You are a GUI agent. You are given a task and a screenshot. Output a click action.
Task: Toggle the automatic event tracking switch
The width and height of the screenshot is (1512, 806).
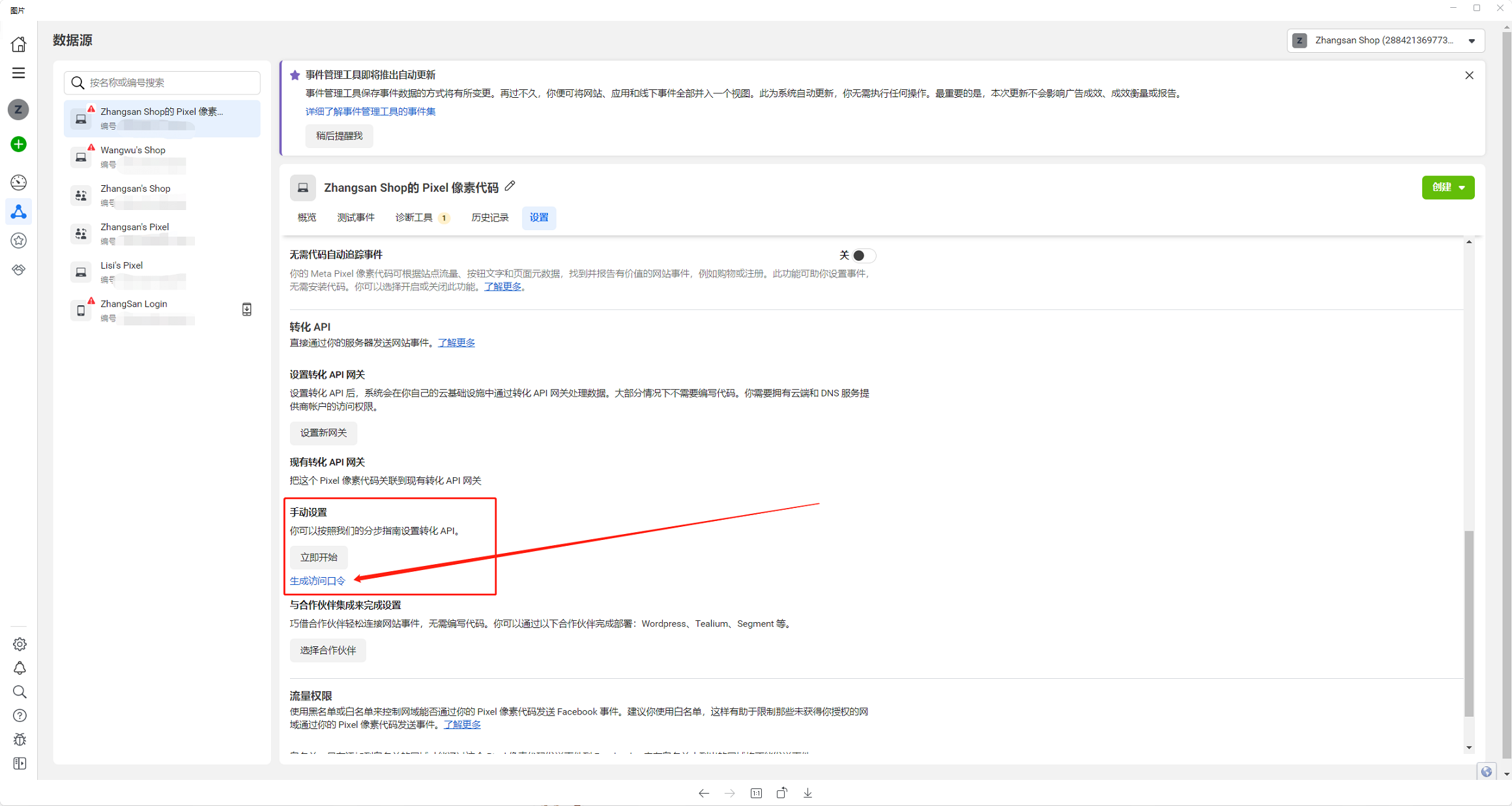(x=864, y=256)
